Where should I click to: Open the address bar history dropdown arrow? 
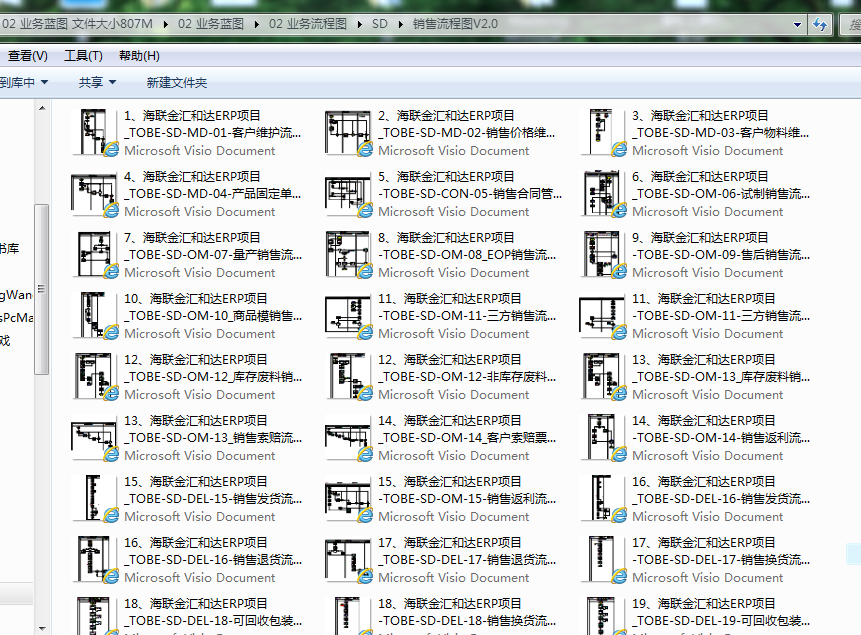coord(797,24)
